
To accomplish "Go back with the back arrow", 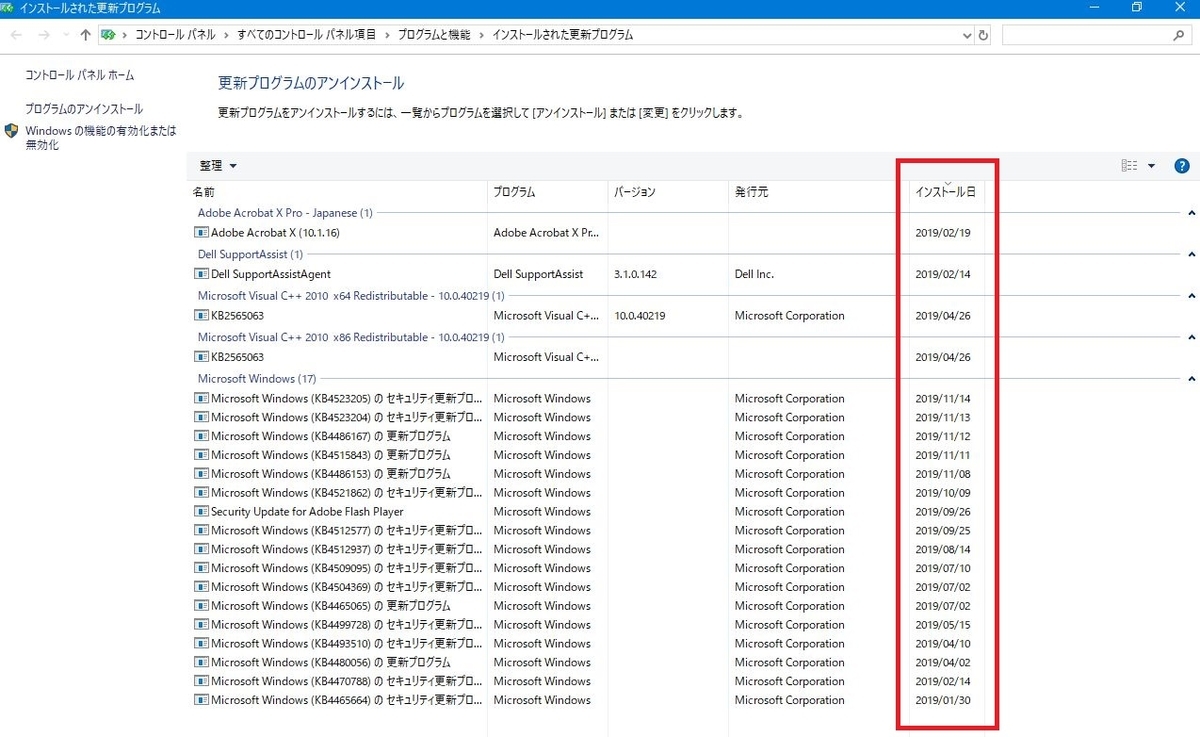I will click(x=17, y=35).
